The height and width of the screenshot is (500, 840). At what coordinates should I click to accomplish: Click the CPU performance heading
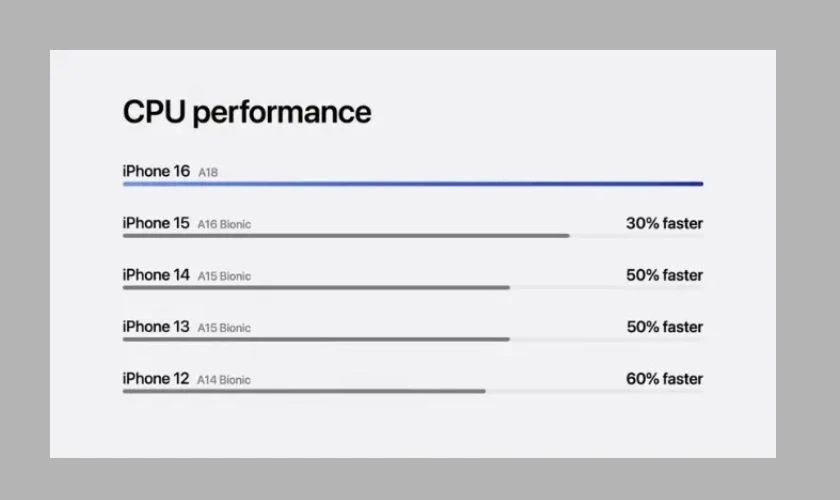246,112
